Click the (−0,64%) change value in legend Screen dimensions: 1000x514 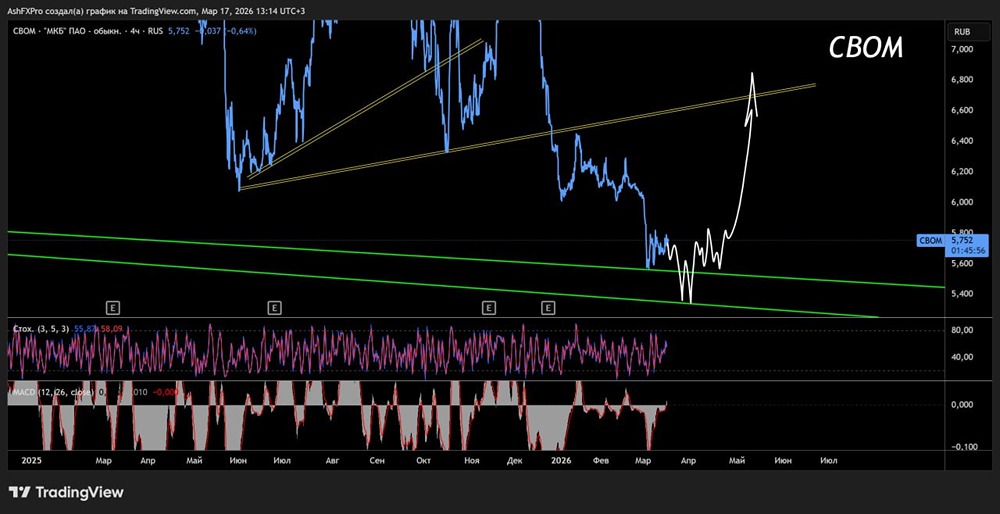[x=239, y=31]
